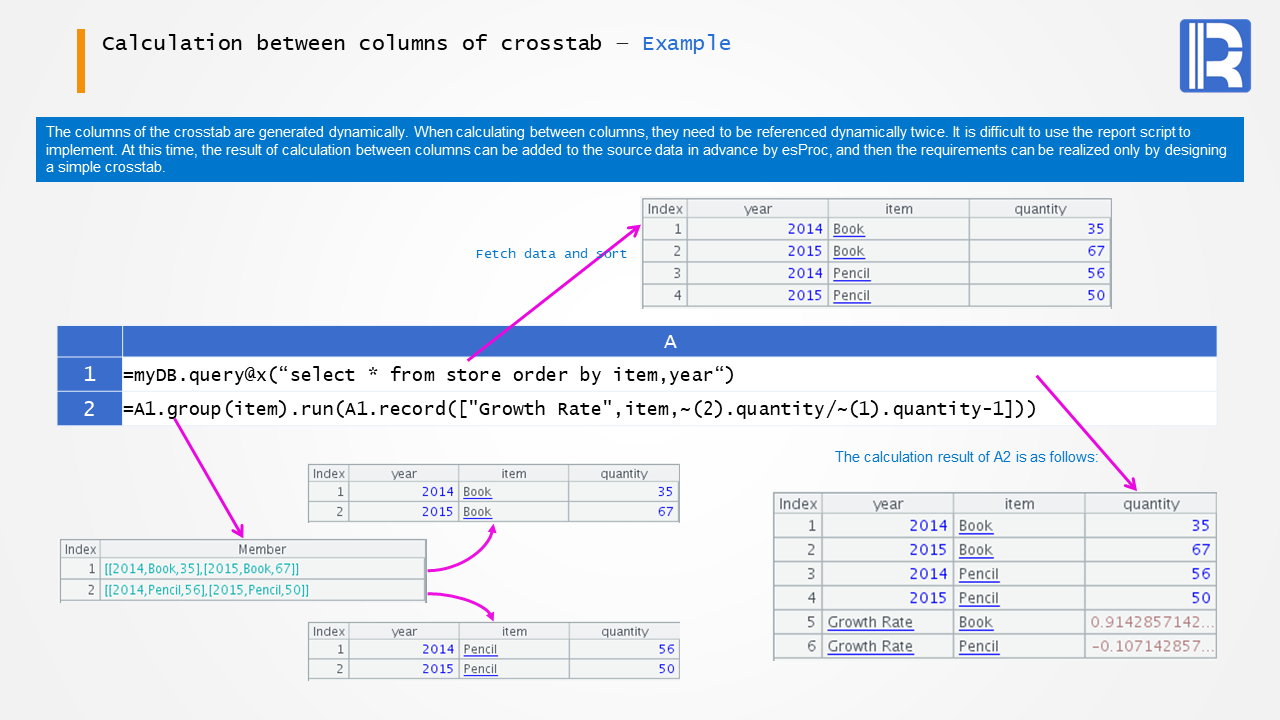The width and height of the screenshot is (1280, 720).
Task: Select the [[2014,Pencil,56],[2015,Pencil,50]] member row
Action: (x=206, y=591)
